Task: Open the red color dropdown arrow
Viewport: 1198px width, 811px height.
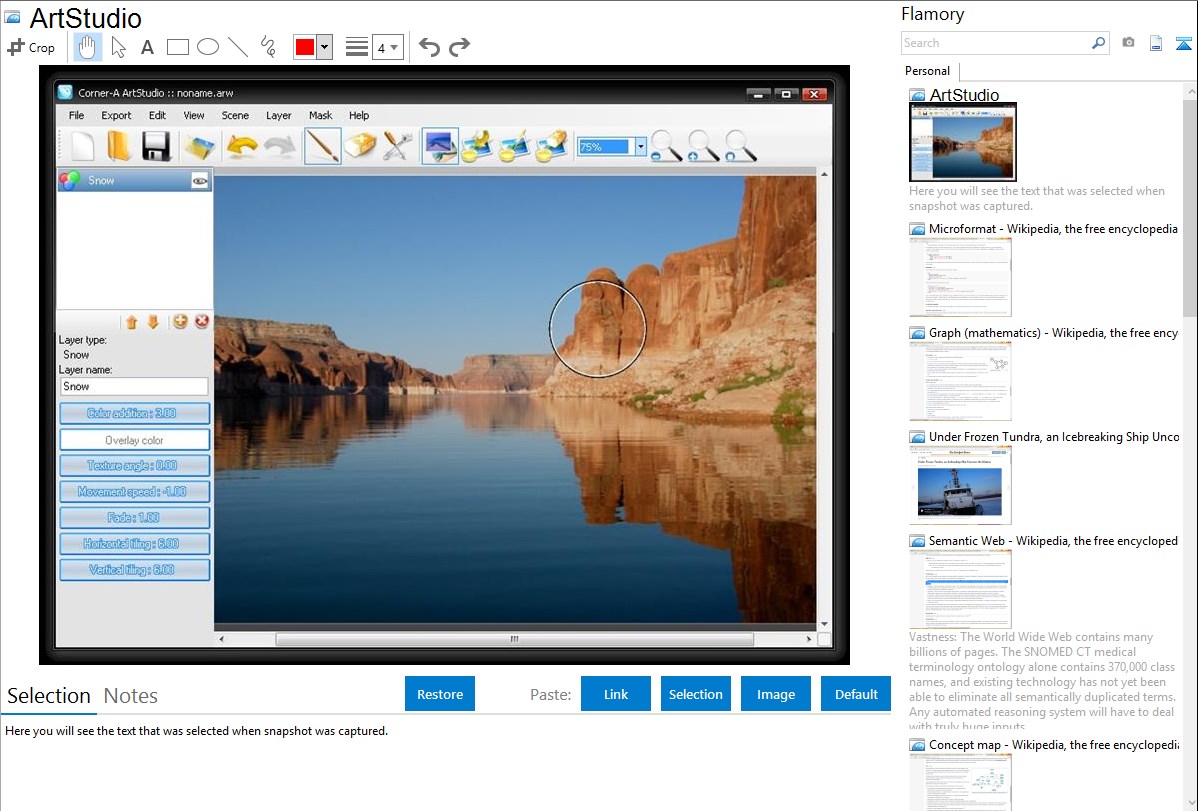Action: 324,47
